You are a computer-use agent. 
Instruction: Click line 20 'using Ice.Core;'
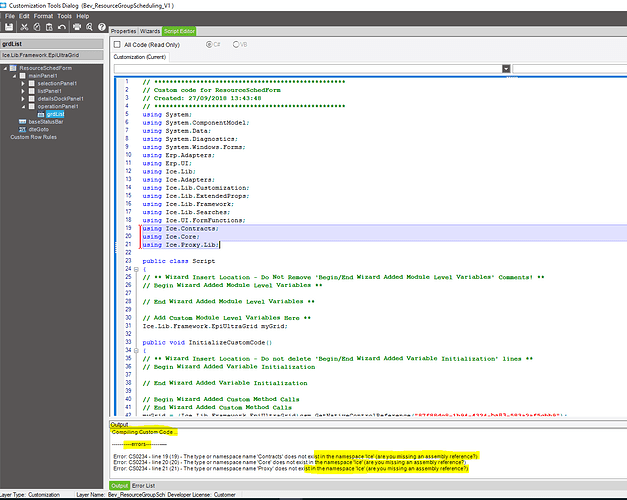click(171, 236)
